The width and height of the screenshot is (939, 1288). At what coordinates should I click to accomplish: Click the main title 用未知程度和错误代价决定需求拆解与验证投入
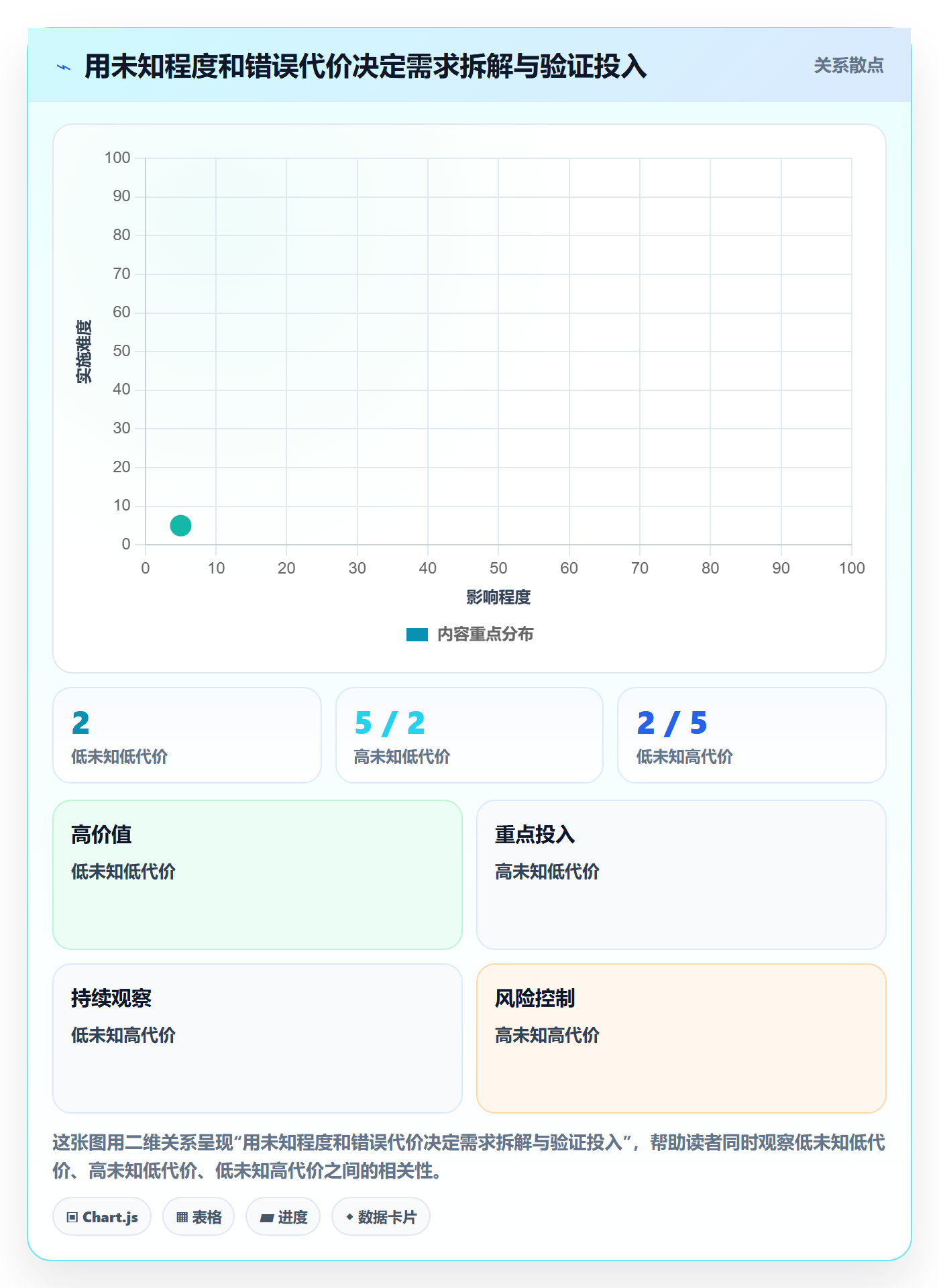click(x=366, y=66)
